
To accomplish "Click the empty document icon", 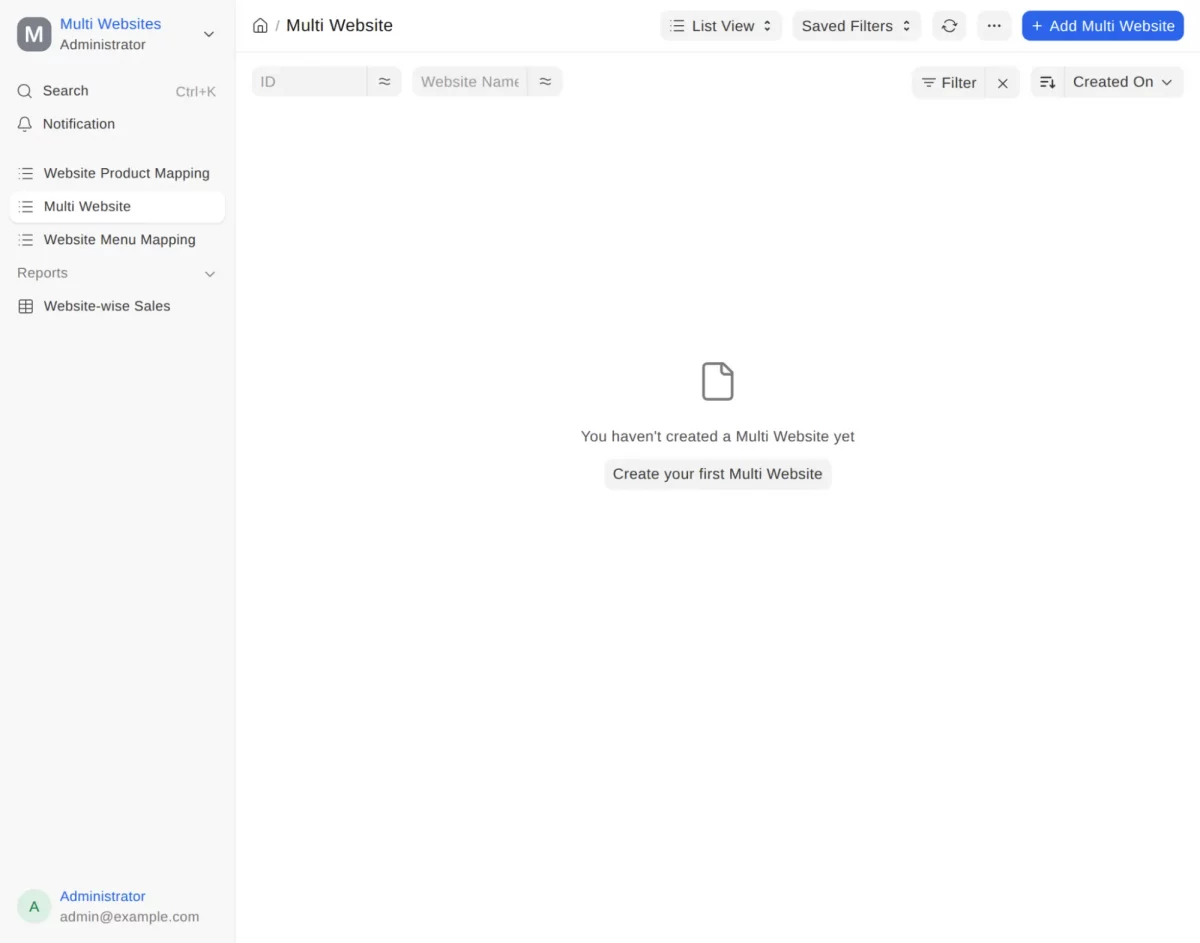I will click(x=718, y=381).
